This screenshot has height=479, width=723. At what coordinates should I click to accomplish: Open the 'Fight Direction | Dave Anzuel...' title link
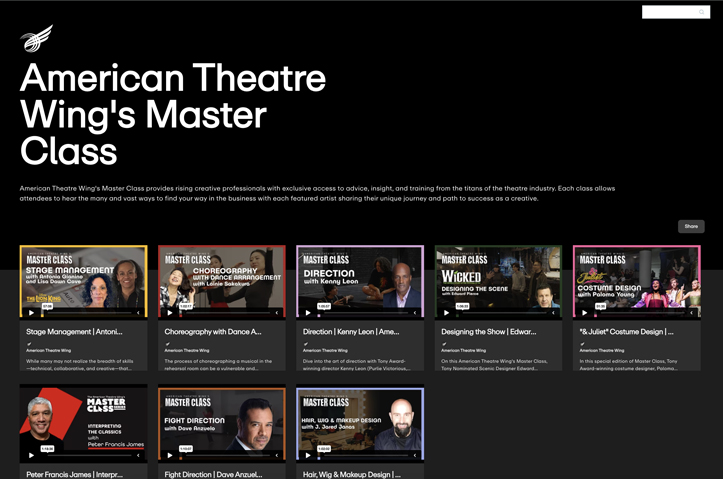tap(213, 474)
